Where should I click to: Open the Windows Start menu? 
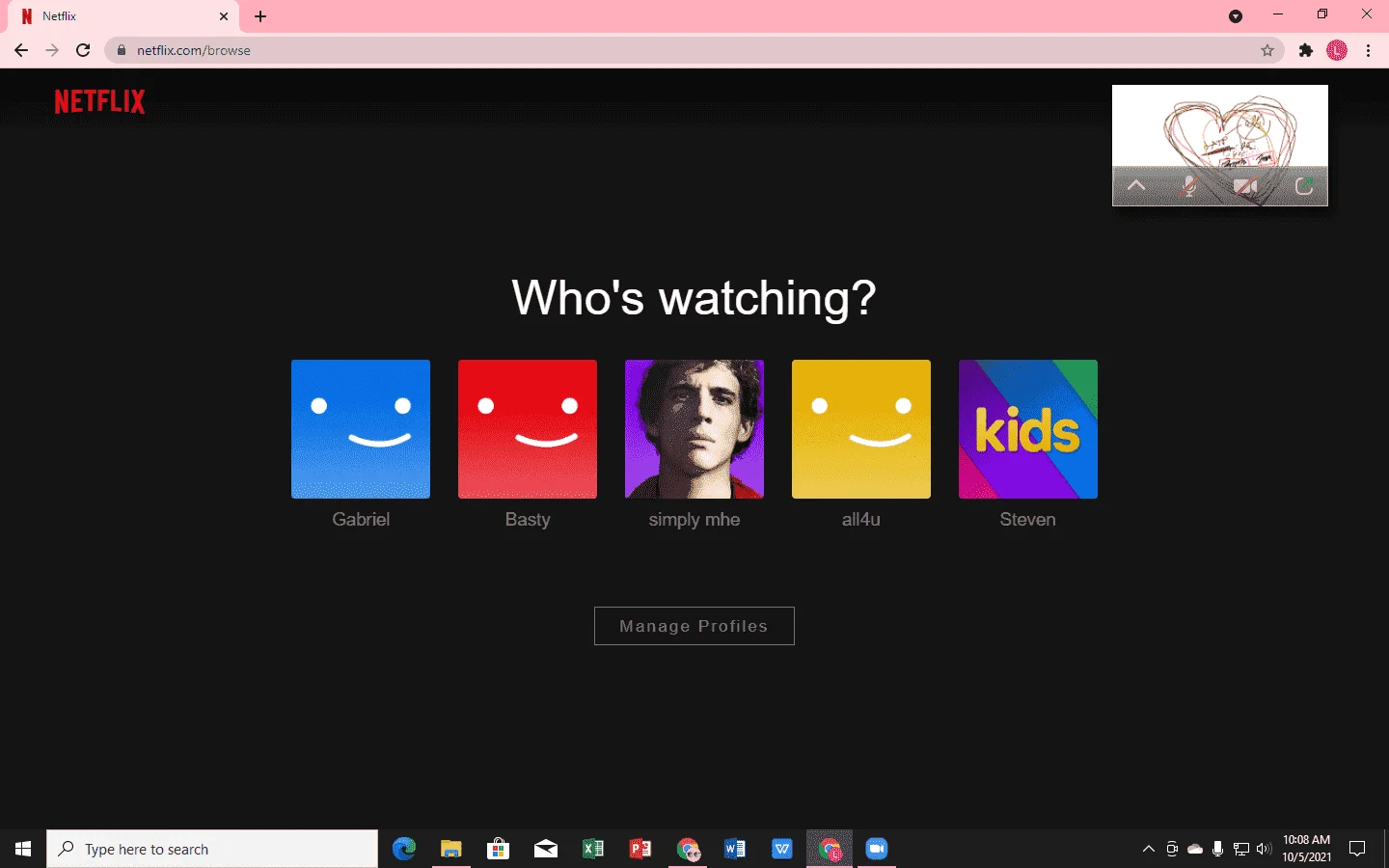(x=23, y=849)
